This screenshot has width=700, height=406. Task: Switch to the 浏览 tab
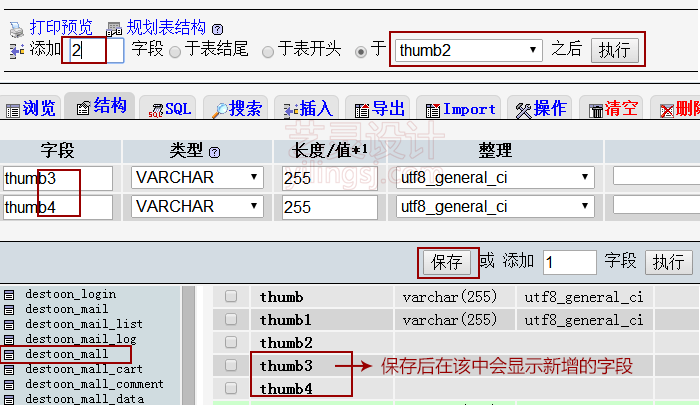30,109
